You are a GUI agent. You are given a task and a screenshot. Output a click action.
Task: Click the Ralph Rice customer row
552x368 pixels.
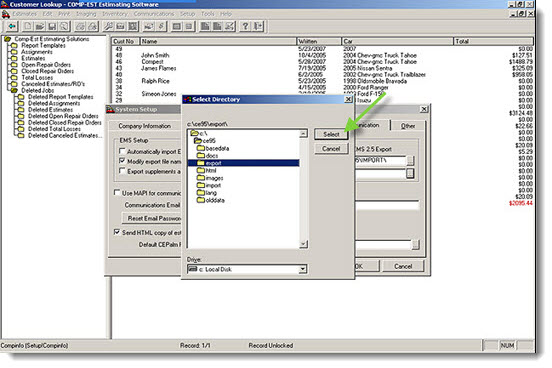click(x=322, y=81)
